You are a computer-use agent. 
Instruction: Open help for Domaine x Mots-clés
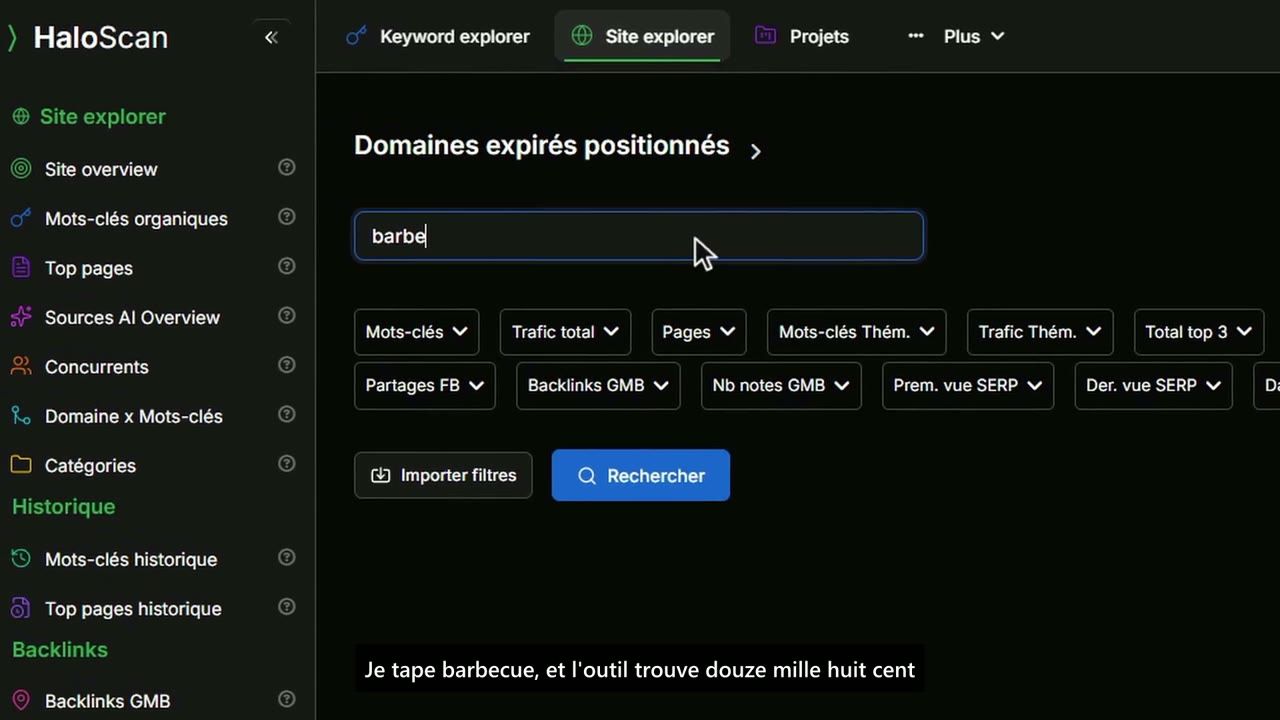(287, 414)
